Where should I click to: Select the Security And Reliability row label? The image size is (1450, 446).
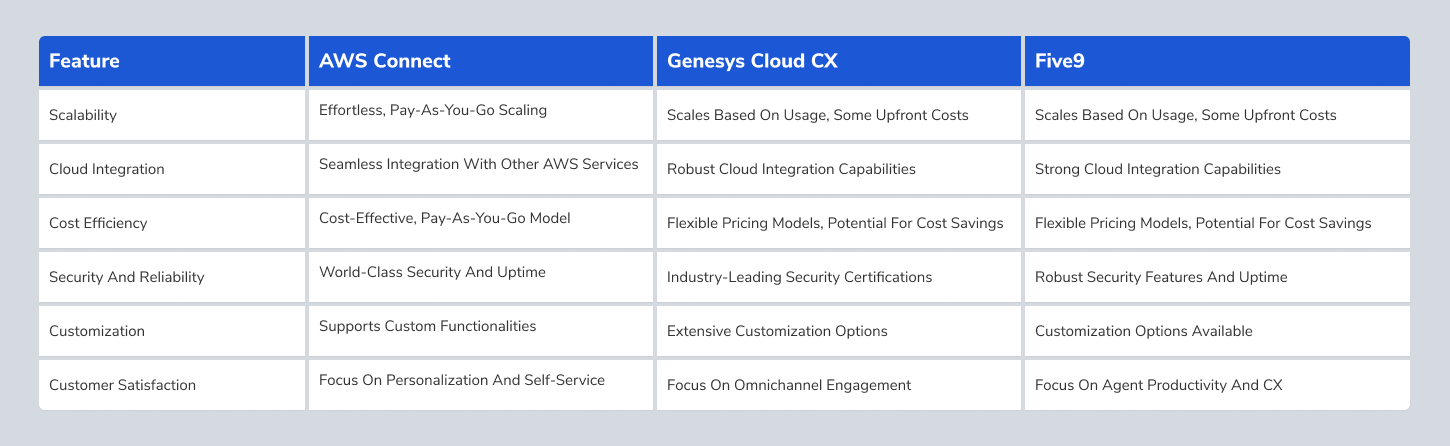[x=126, y=277]
